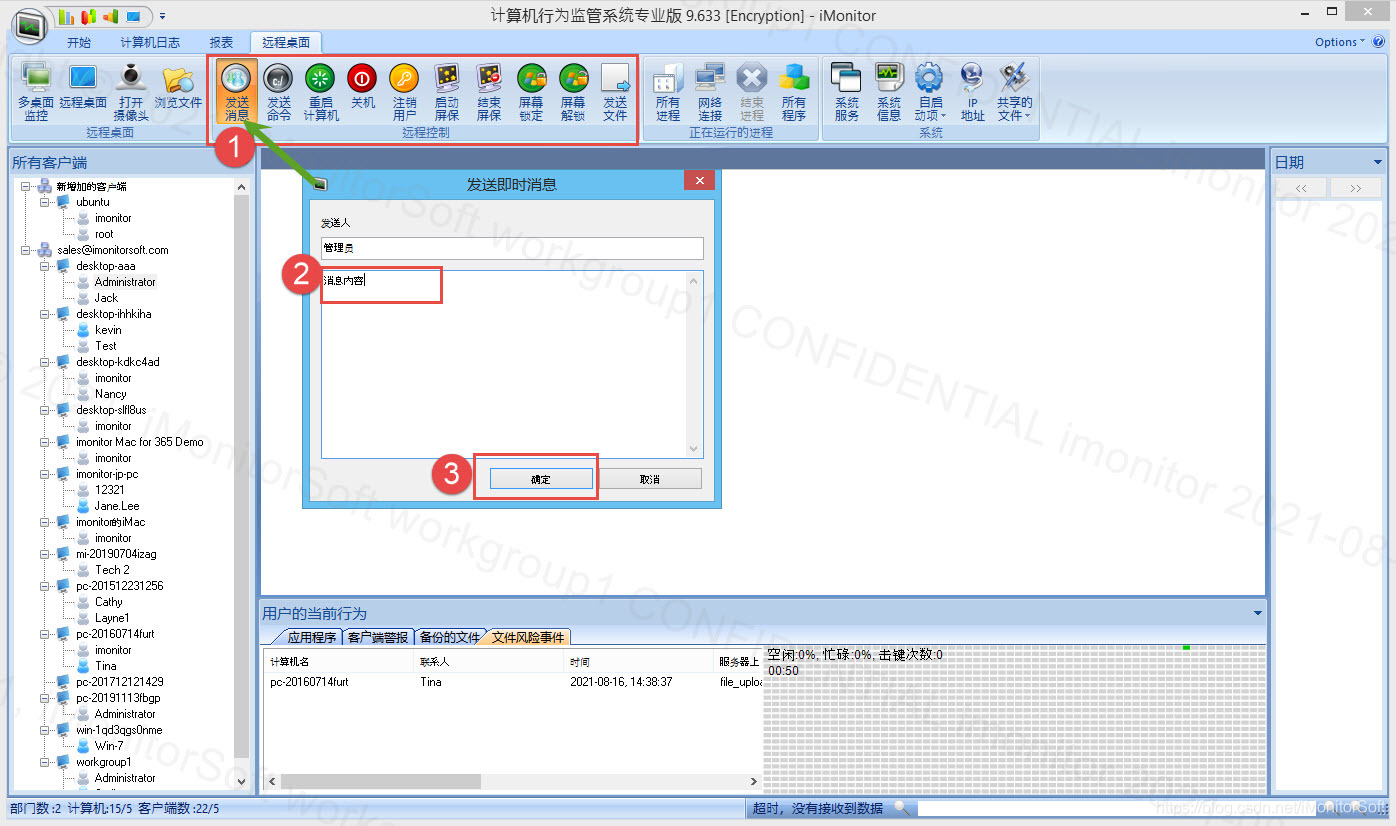Image resolution: width=1396 pixels, height=826 pixels.
Task: Click 结束屏保 stop screensaver icon
Action: click(x=488, y=92)
